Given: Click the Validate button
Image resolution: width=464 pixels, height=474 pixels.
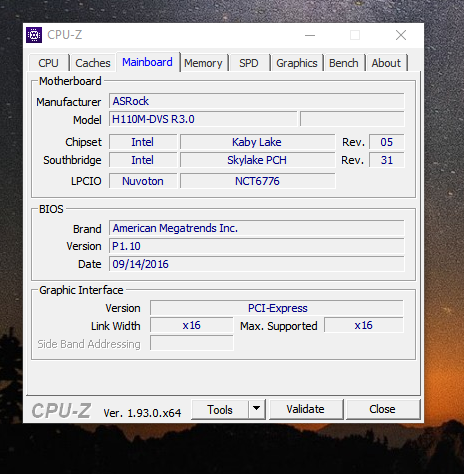Looking at the screenshot, I should click(305, 409).
